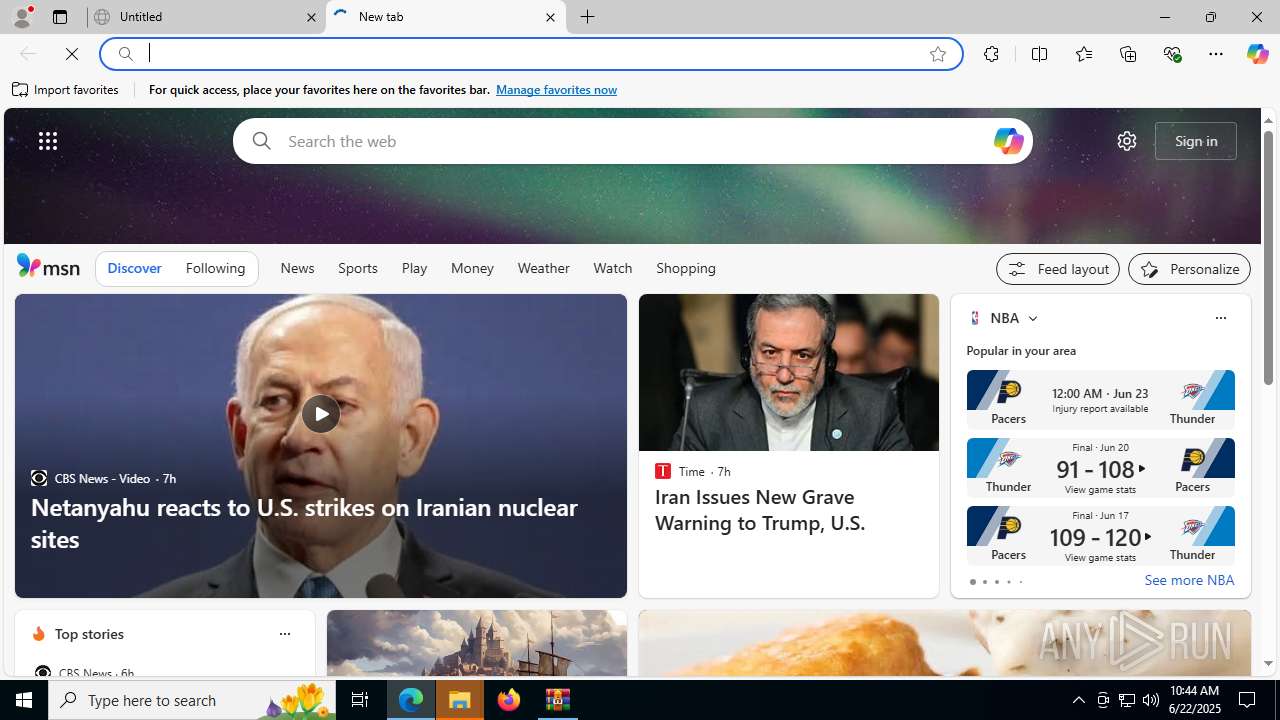Open the browser profile icon
The height and width of the screenshot is (720, 1280).
(21, 17)
